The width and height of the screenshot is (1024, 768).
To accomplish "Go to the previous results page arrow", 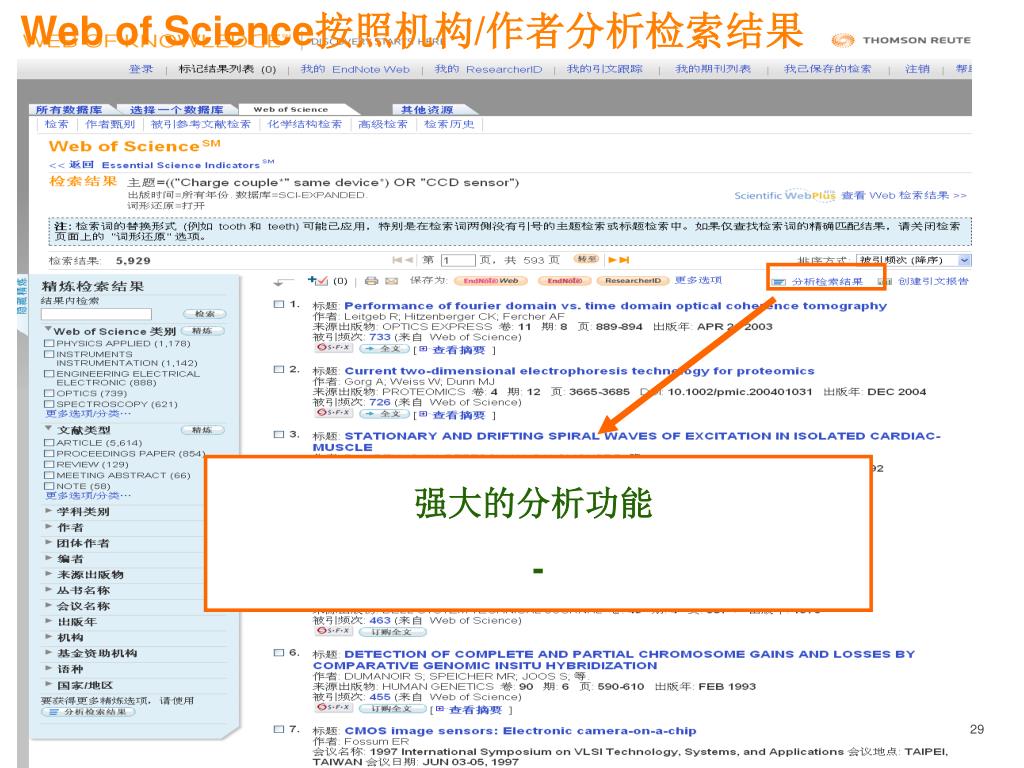I will pos(409,260).
